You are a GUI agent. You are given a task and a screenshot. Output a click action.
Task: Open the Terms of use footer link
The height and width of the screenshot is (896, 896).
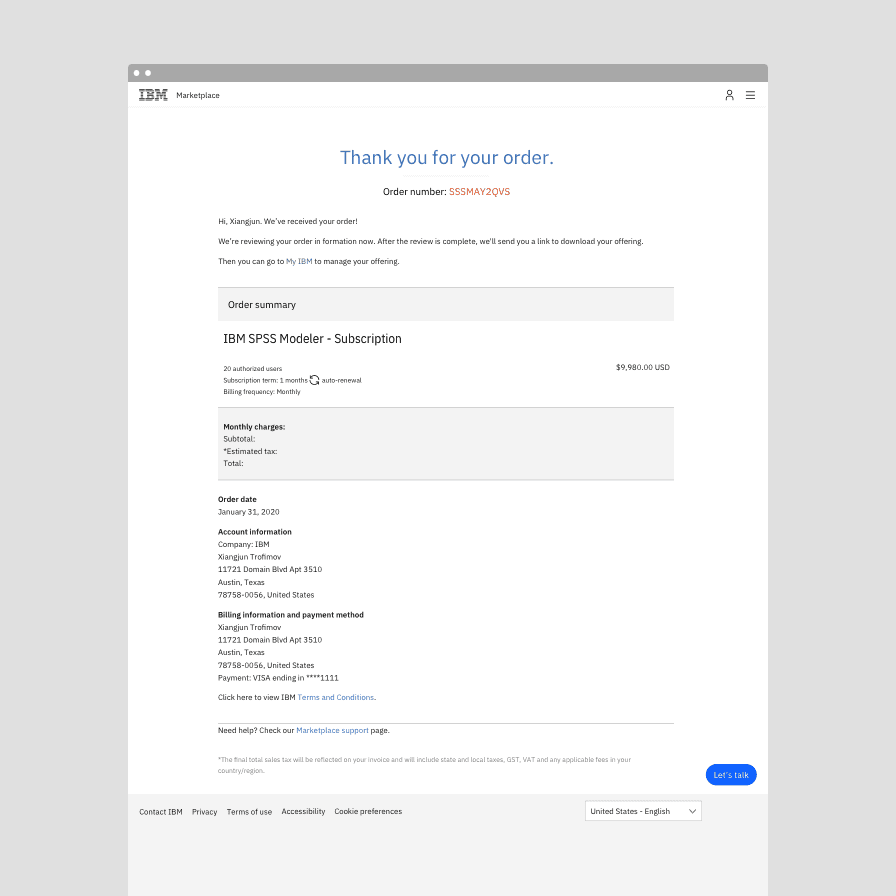pos(249,812)
